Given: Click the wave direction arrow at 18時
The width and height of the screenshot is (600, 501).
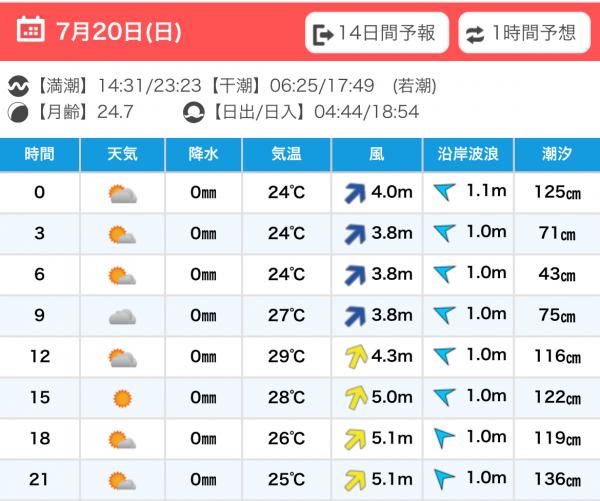Looking at the screenshot, I should pos(444,438).
